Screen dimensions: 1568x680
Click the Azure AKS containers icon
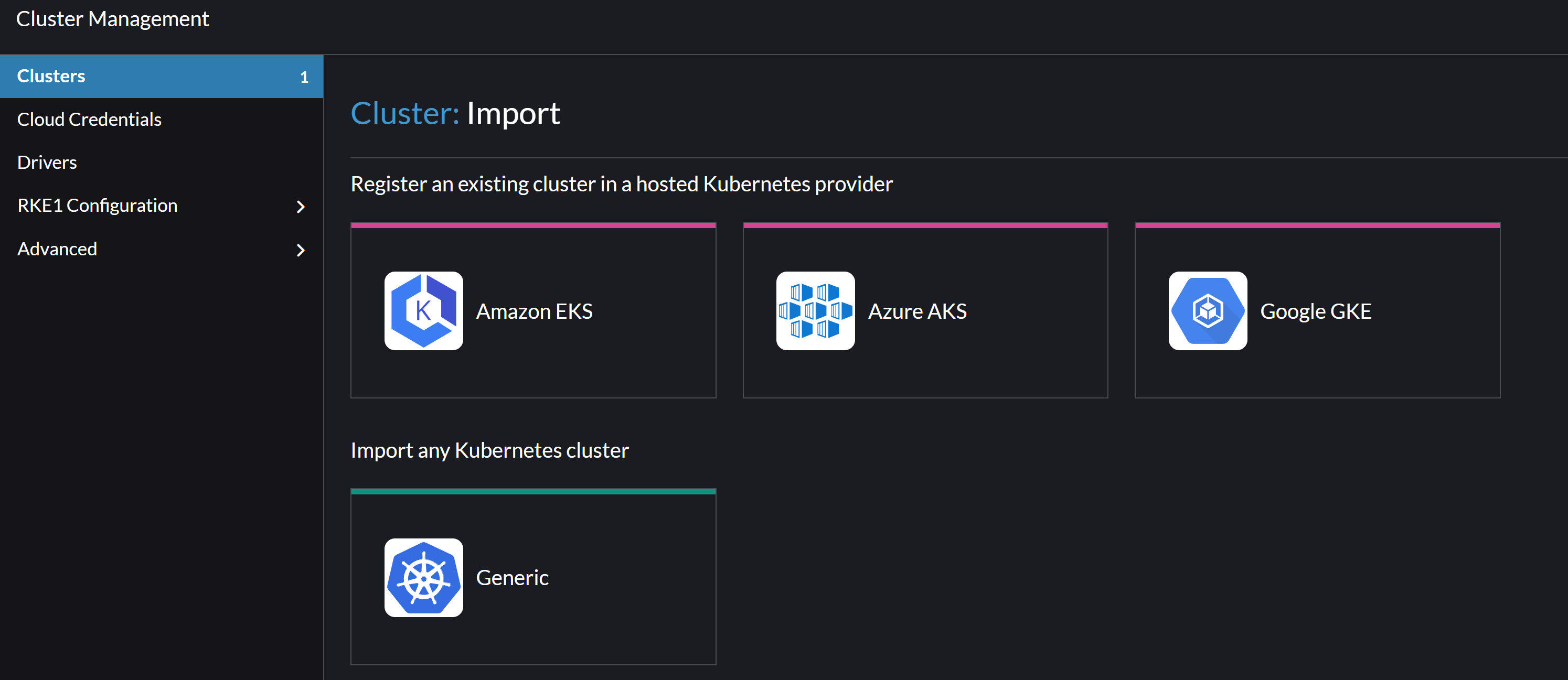[815, 311]
